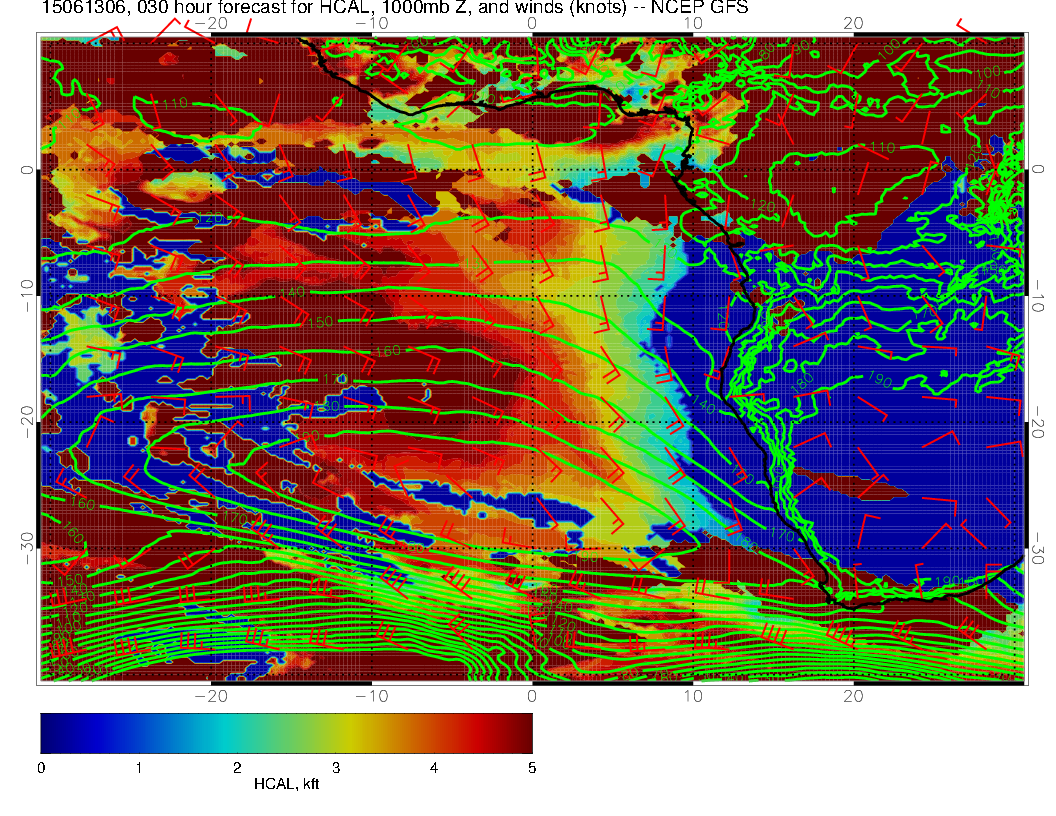The height and width of the screenshot is (816, 1056).
Task: Click the left axis latitude label '-30'
Action: tap(26, 549)
